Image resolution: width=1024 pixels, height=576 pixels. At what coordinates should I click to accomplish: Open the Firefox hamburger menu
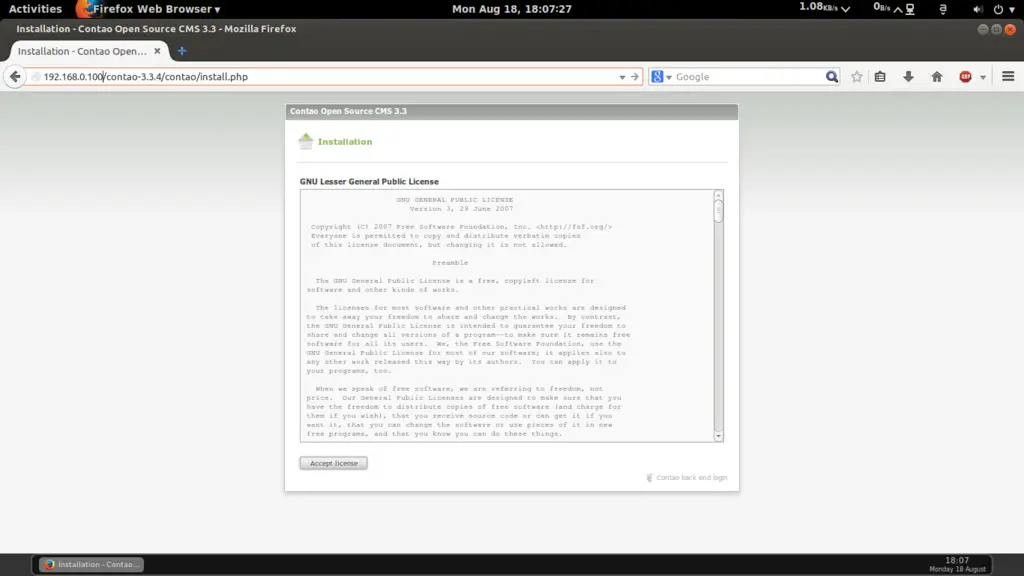[x=1008, y=76]
